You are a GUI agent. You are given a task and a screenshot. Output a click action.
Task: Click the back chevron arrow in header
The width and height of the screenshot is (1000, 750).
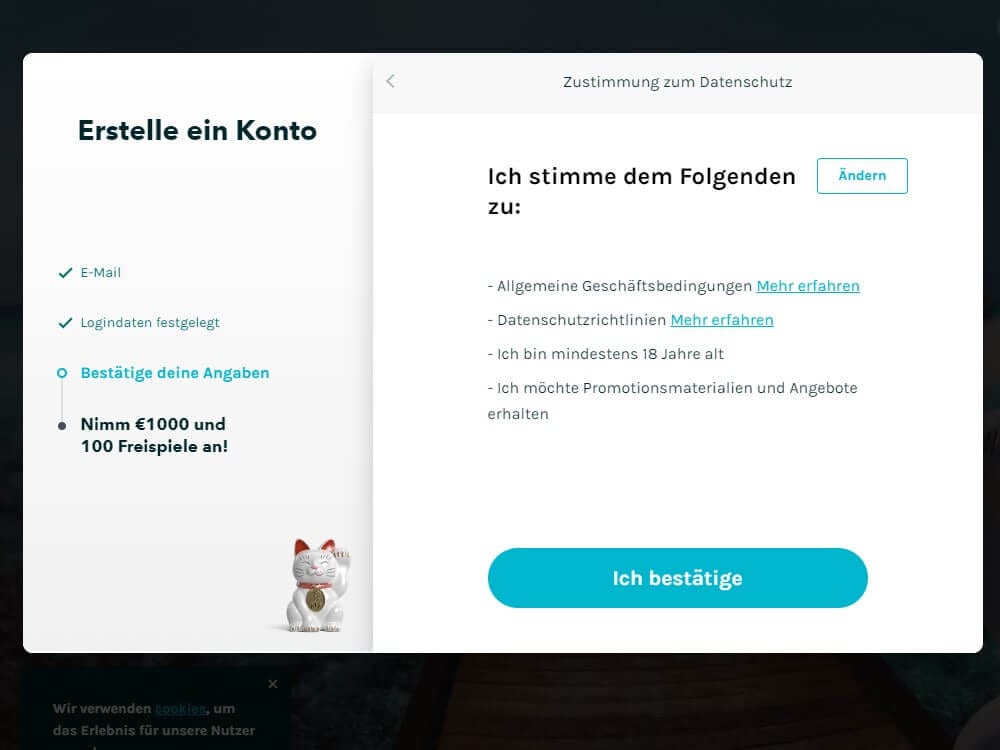[x=390, y=81]
